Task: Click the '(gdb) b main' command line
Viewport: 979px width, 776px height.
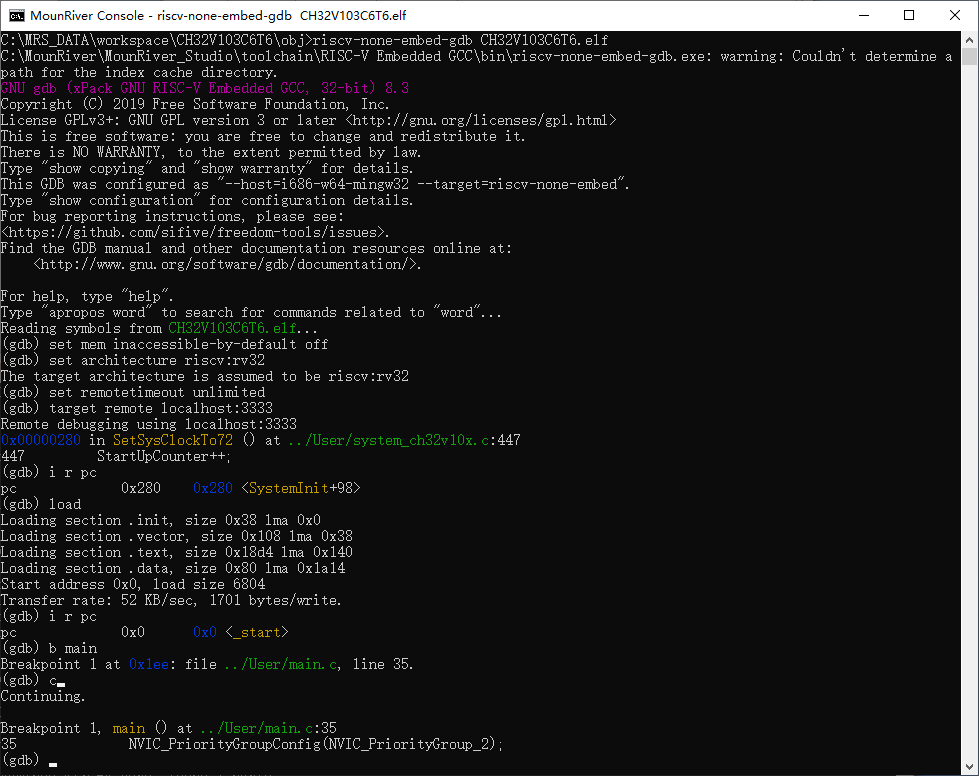Action: click(49, 649)
